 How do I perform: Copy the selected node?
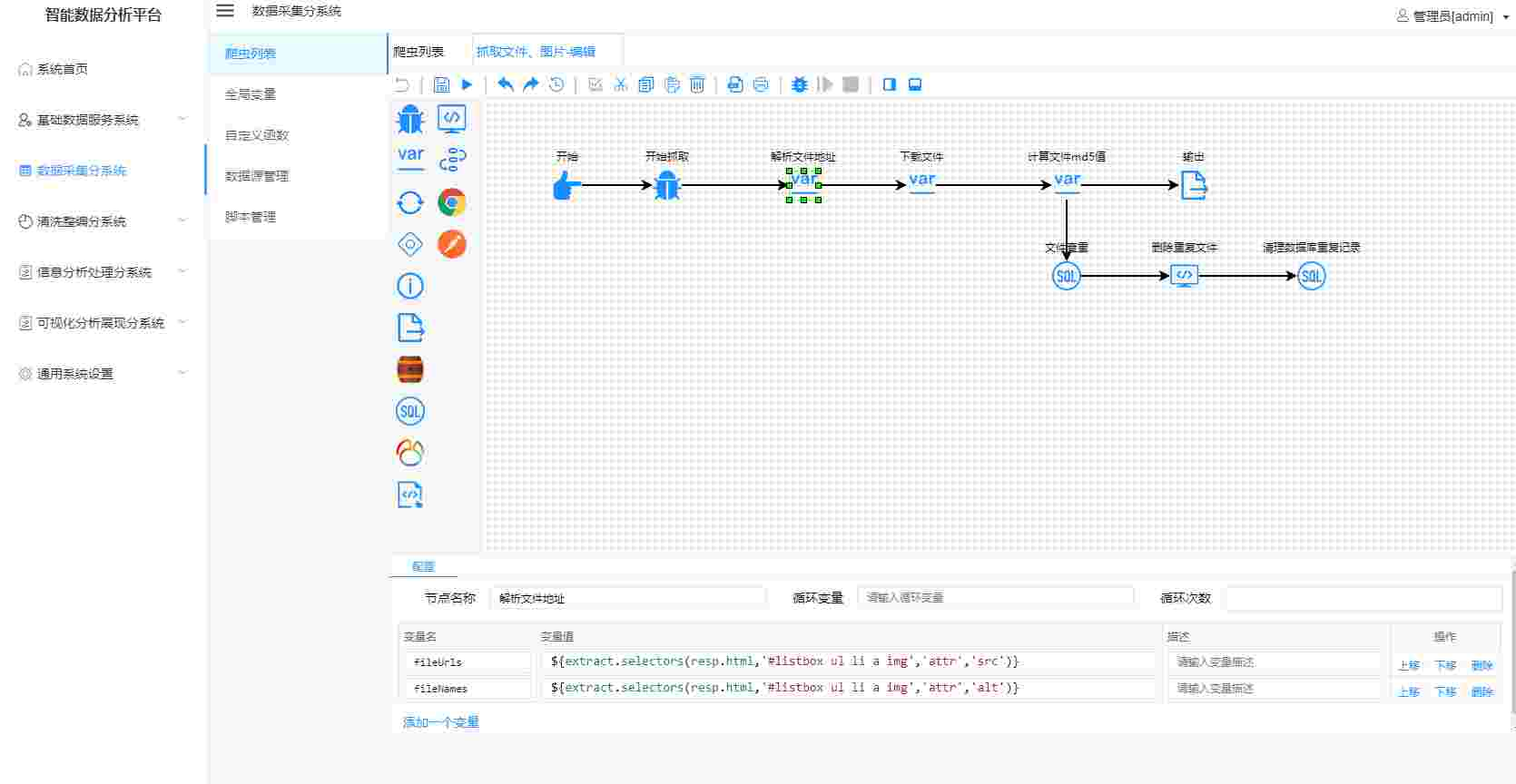[x=646, y=84]
